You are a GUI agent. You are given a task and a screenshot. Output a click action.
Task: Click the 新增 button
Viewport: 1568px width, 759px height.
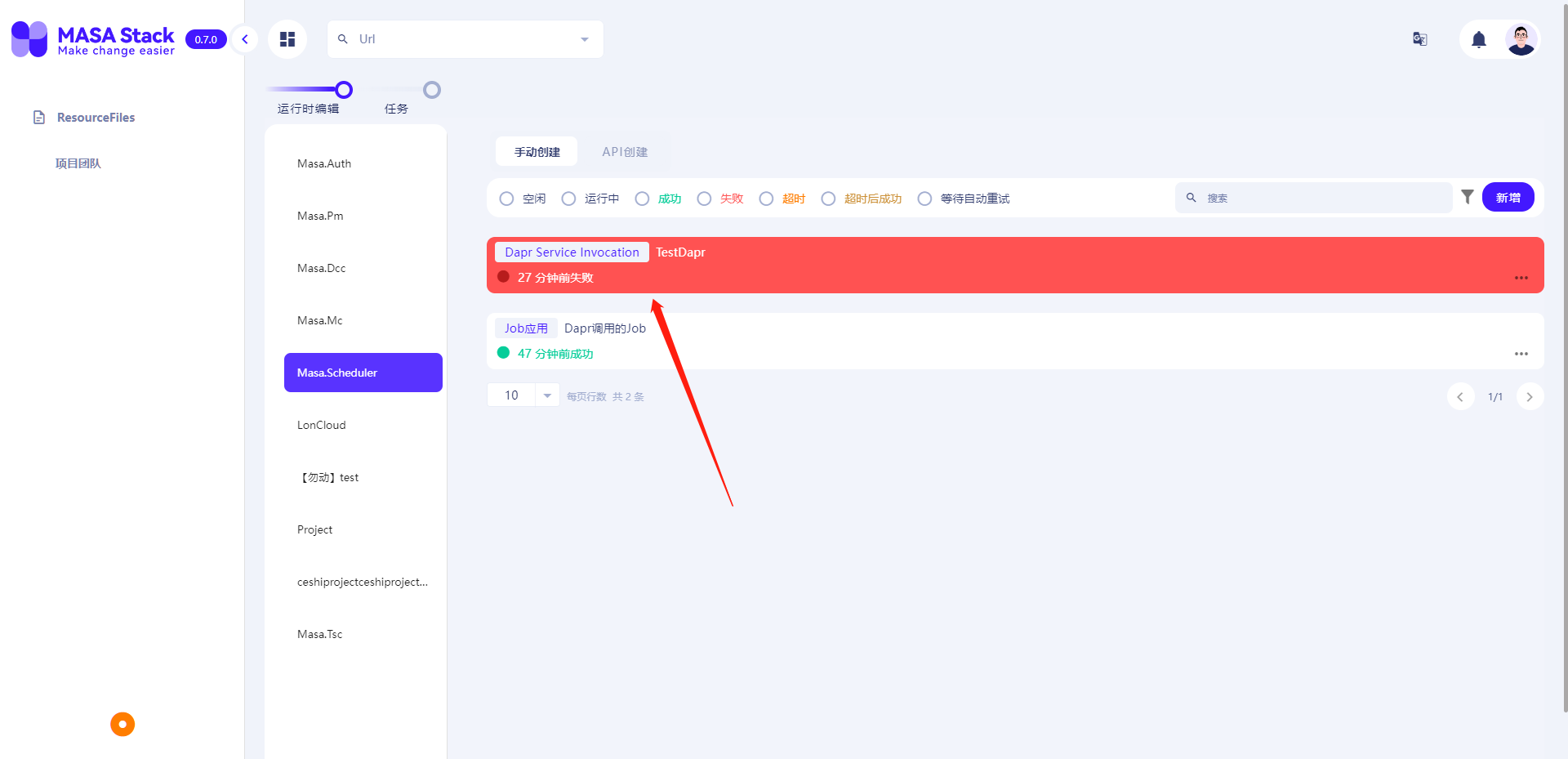1508,197
